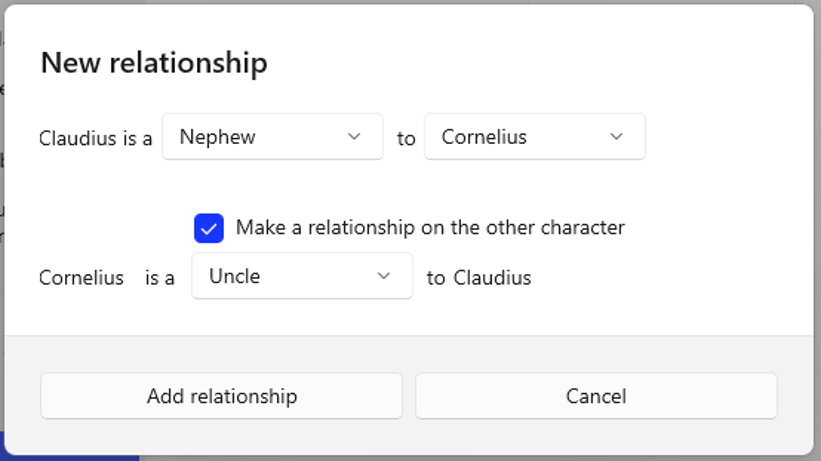Click the "Make a relationship on the other character" label

[430, 227]
